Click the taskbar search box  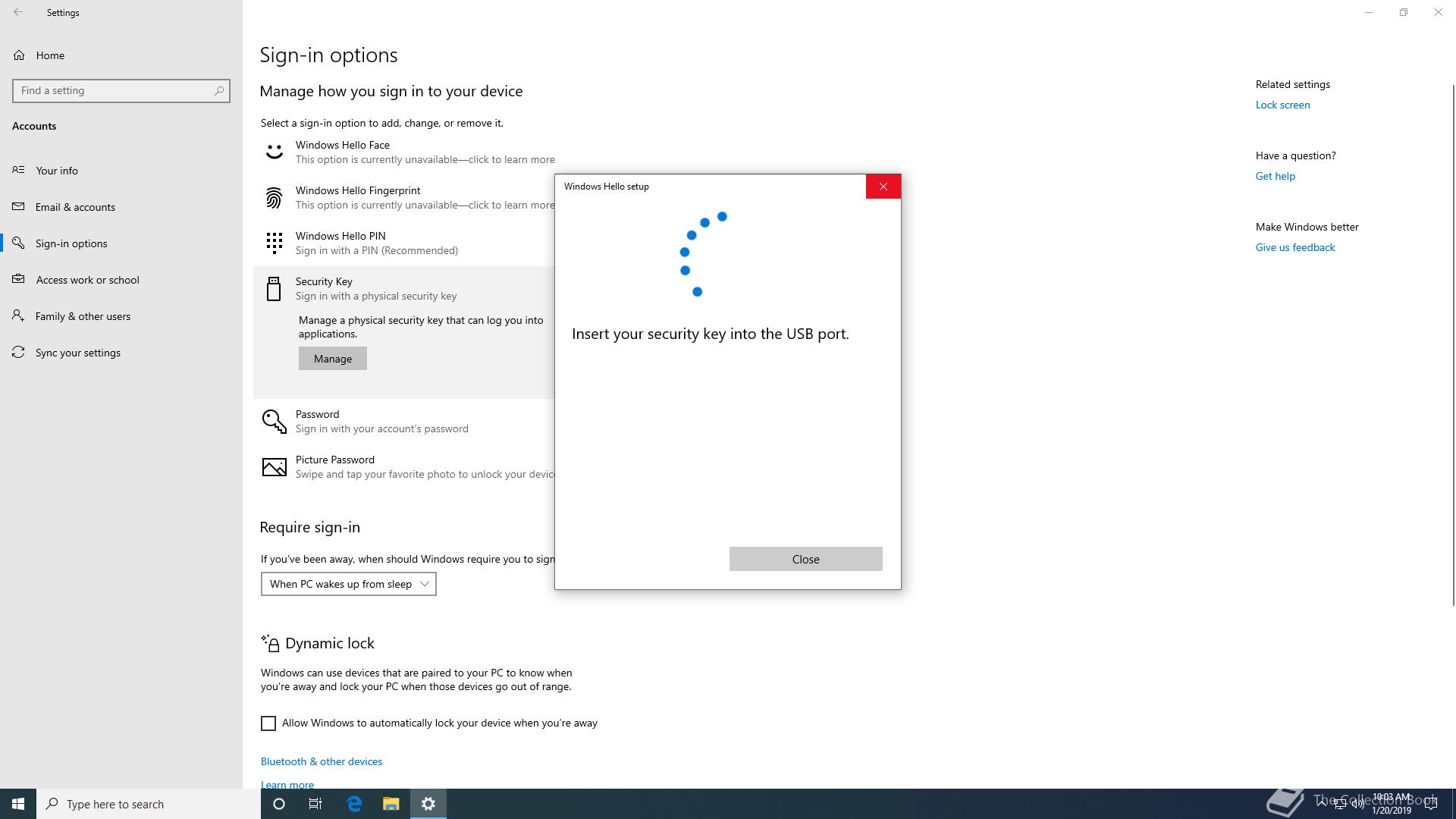pos(149,804)
